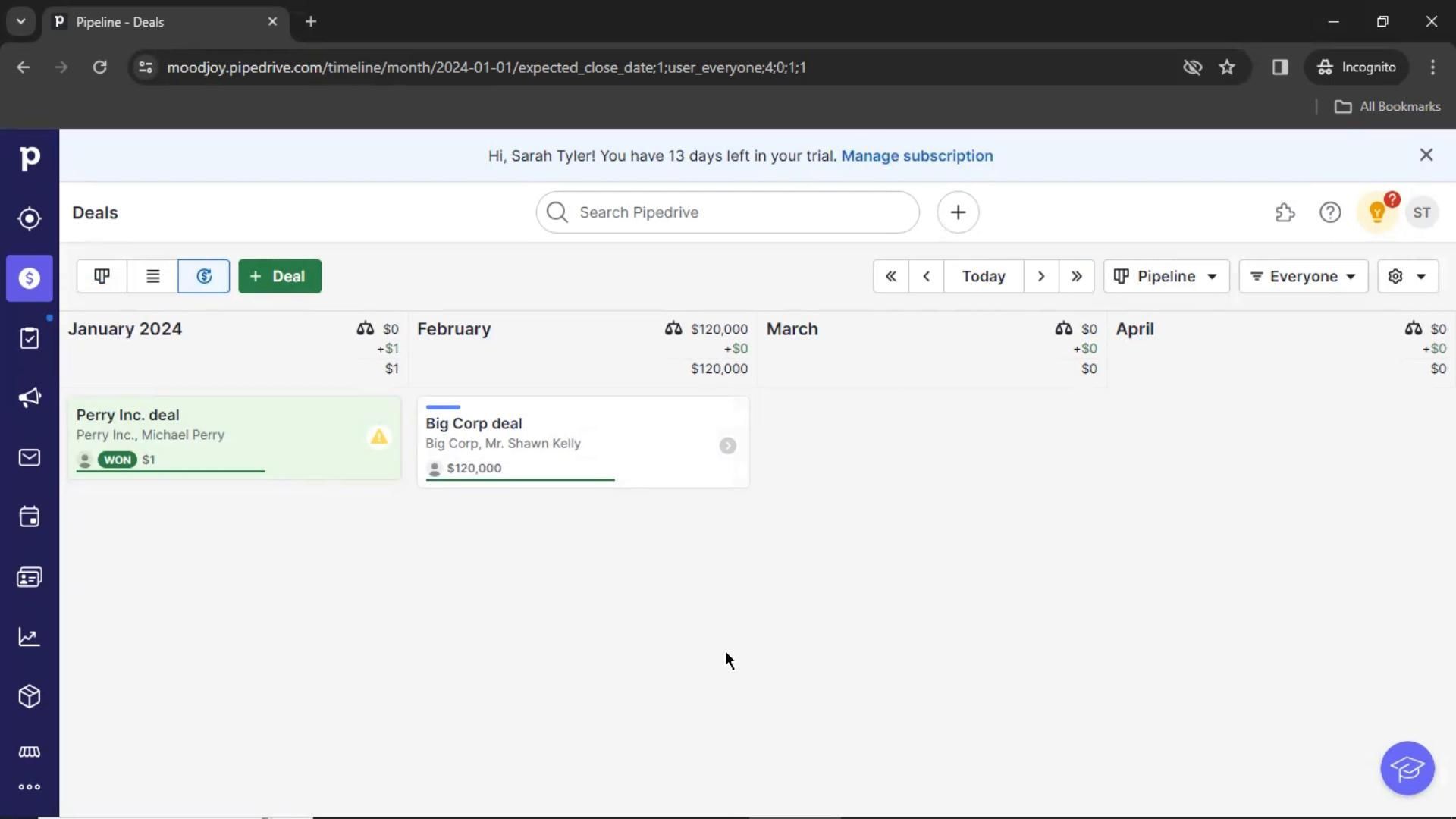Click the Search Pipedrive field
1456x819 pixels.
point(726,212)
